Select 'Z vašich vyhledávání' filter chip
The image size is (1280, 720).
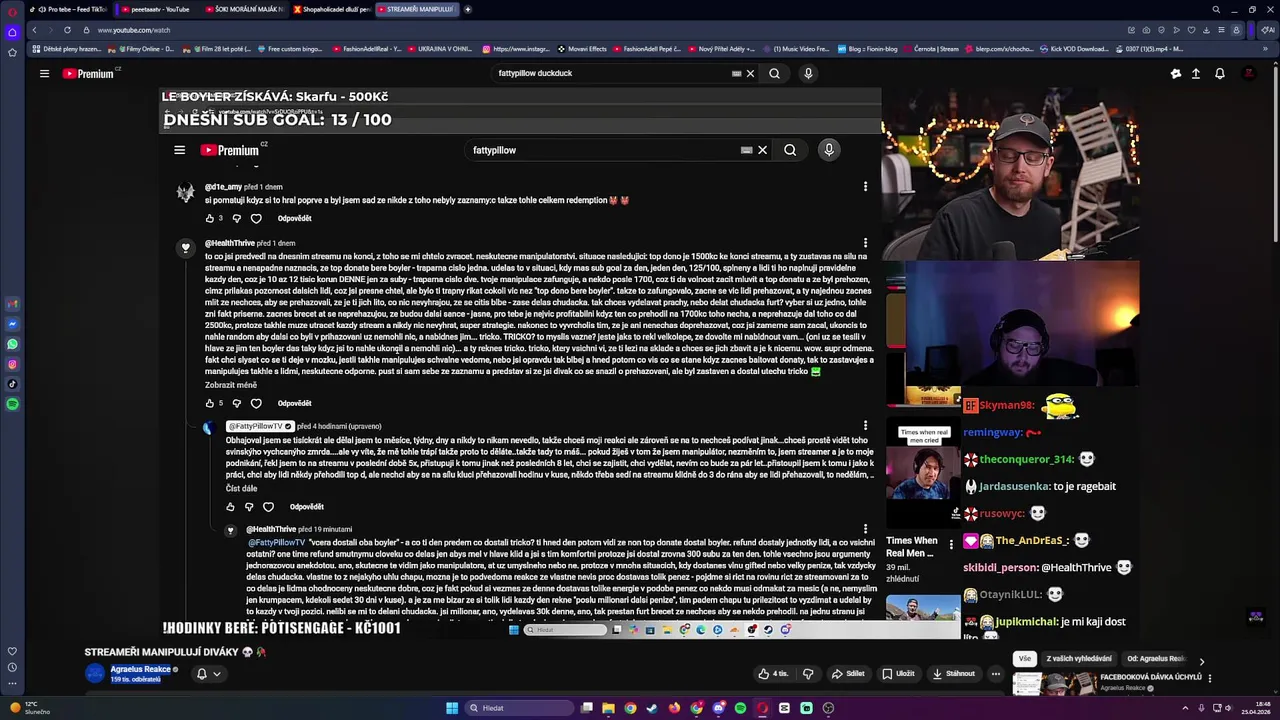(1079, 659)
